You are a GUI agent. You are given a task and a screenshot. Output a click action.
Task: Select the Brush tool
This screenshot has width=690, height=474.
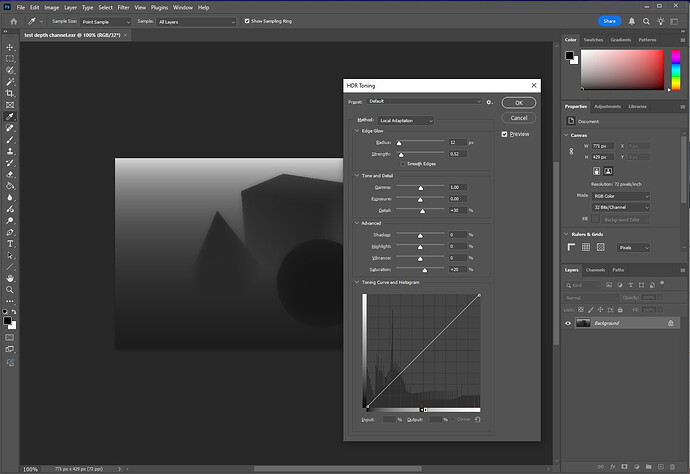tap(10, 140)
